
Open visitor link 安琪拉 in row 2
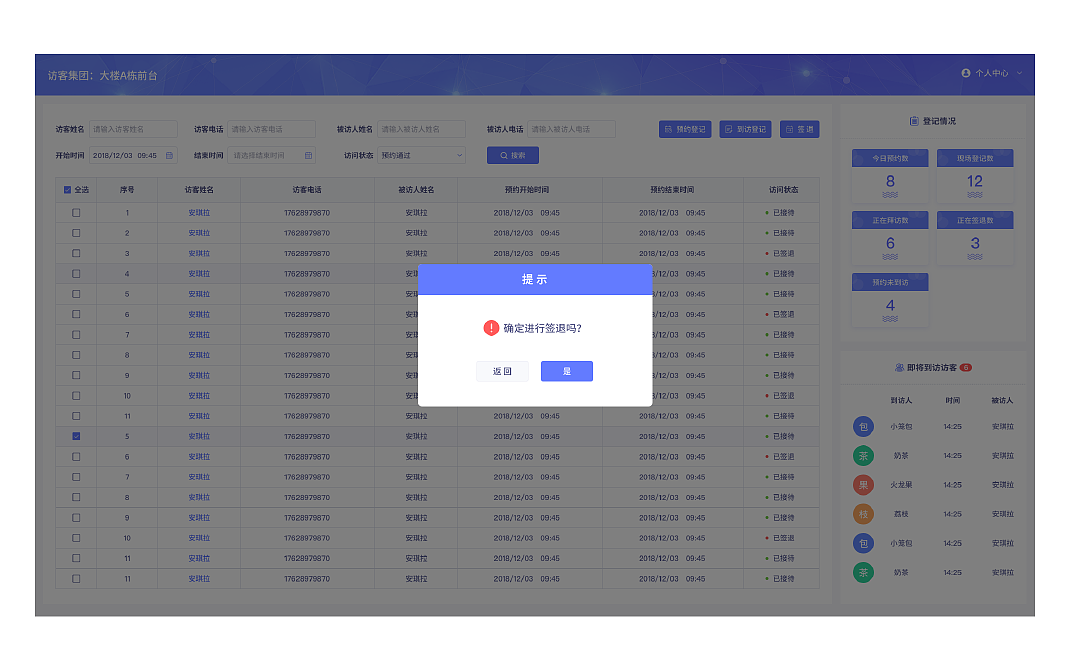(199, 233)
